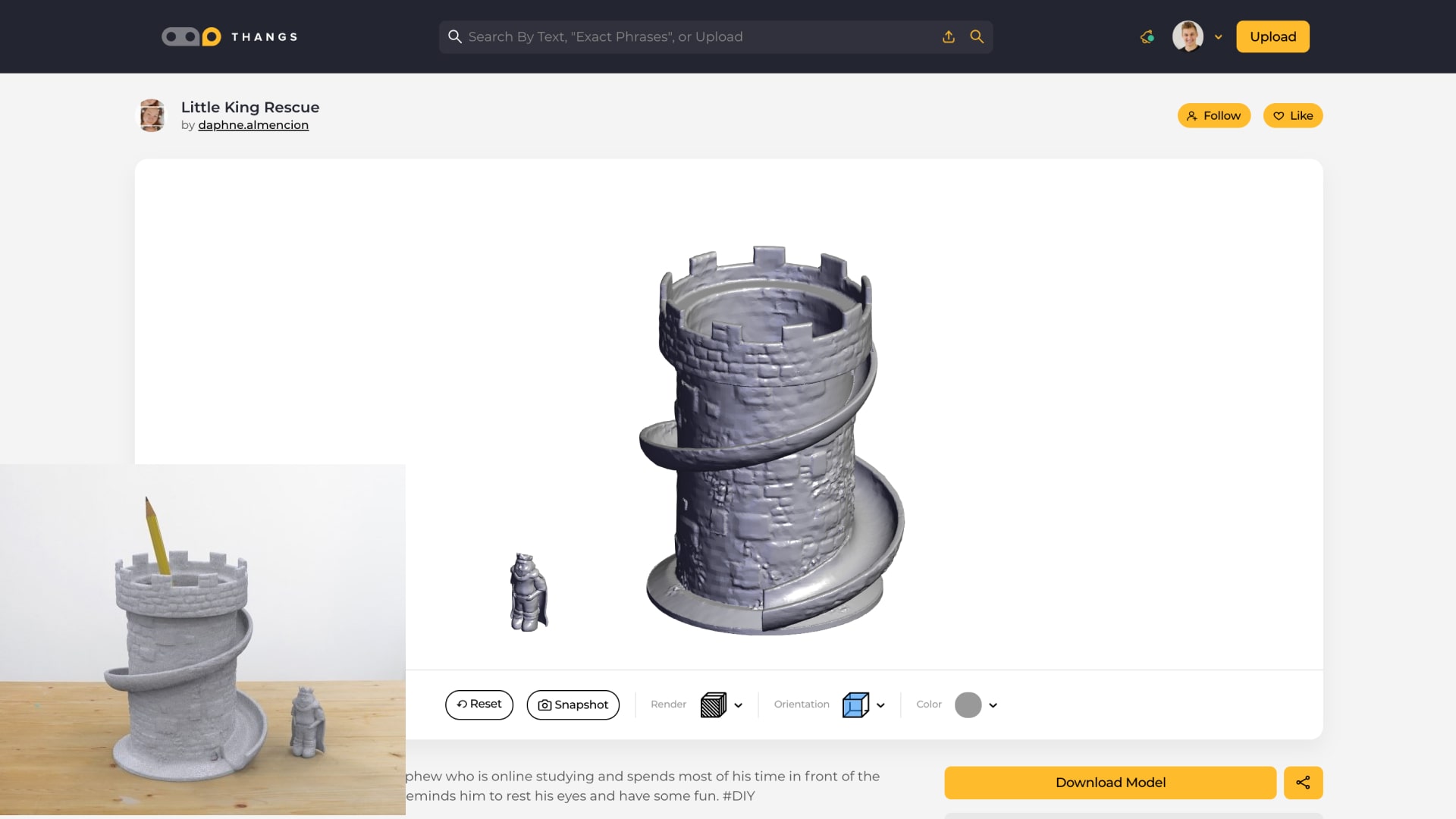Select the king figurine thumbnail preview

pos(529,591)
